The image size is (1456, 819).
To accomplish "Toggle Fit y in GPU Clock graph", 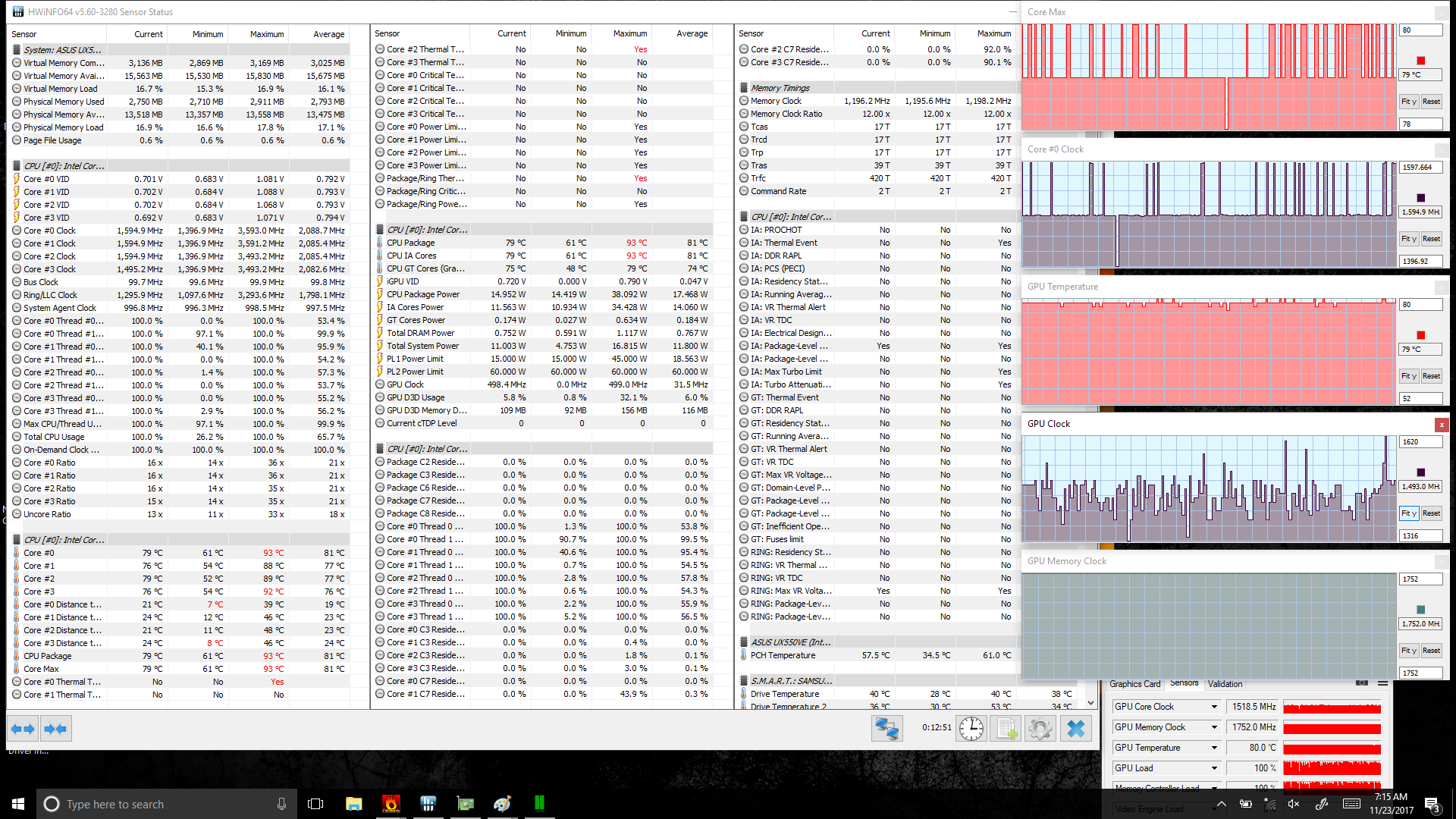I will tap(1408, 513).
